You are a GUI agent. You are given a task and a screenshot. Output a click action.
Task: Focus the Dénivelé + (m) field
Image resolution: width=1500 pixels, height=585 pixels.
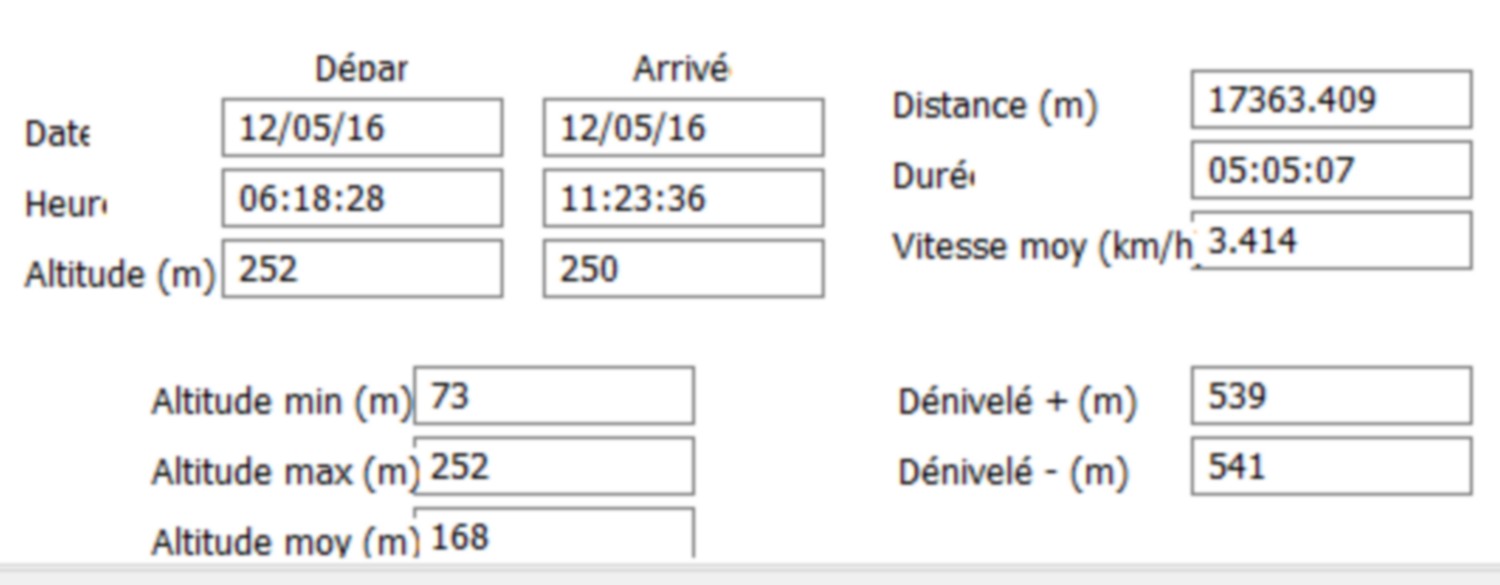click(1332, 396)
